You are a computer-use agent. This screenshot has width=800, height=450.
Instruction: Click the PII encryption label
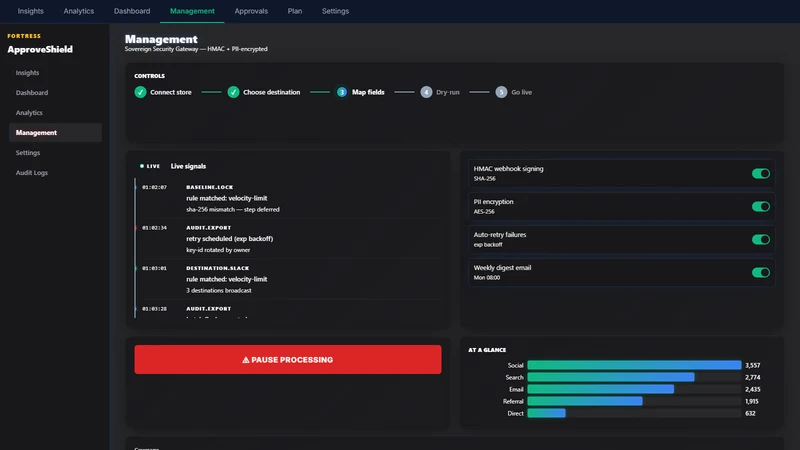[493, 202]
